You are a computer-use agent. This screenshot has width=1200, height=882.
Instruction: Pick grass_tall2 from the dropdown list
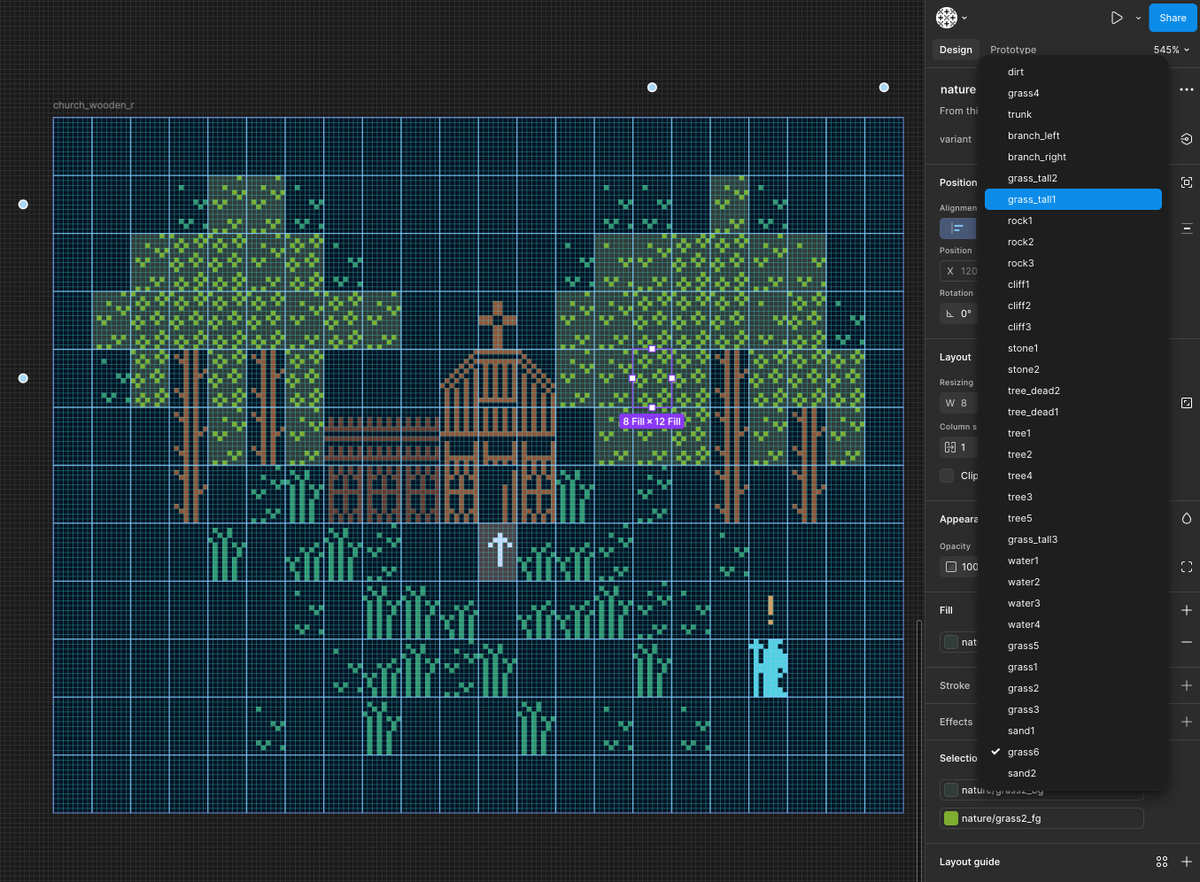tap(1073, 178)
